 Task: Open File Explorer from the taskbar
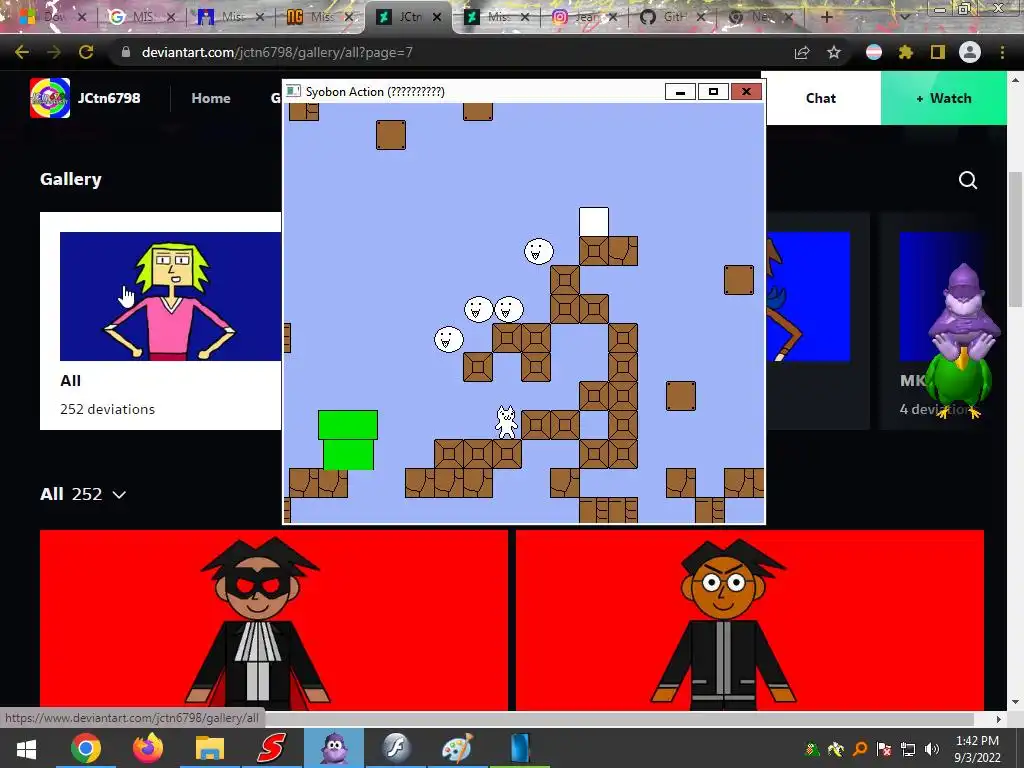point(210,748)
